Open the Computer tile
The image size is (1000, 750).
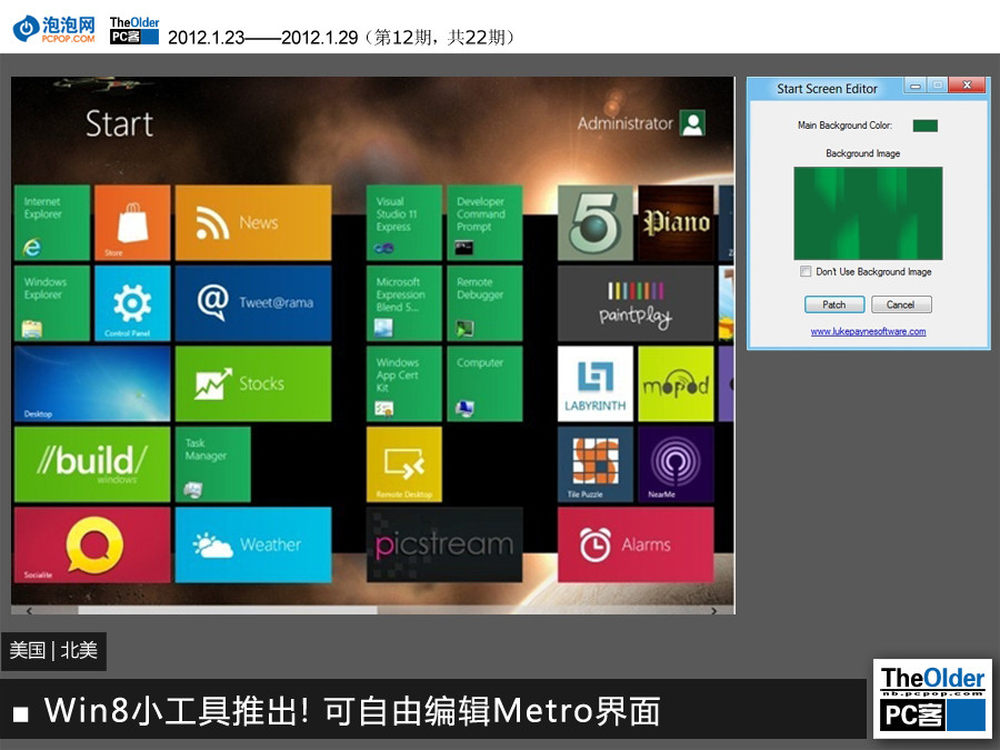(x=485, y=384)
